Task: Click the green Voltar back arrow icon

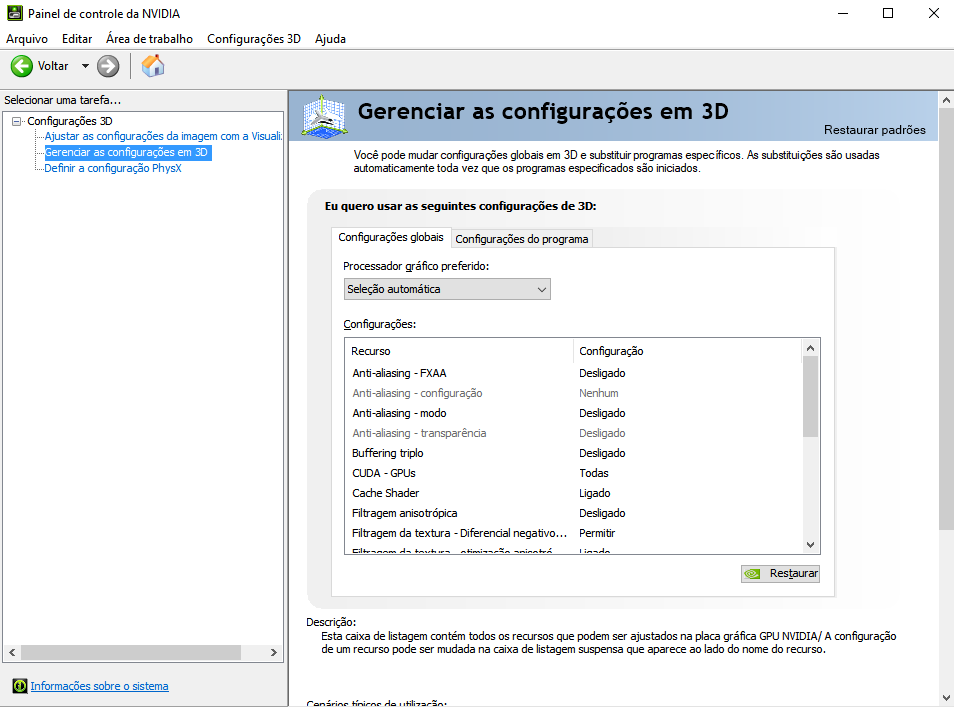Action: tap(22, 66)
